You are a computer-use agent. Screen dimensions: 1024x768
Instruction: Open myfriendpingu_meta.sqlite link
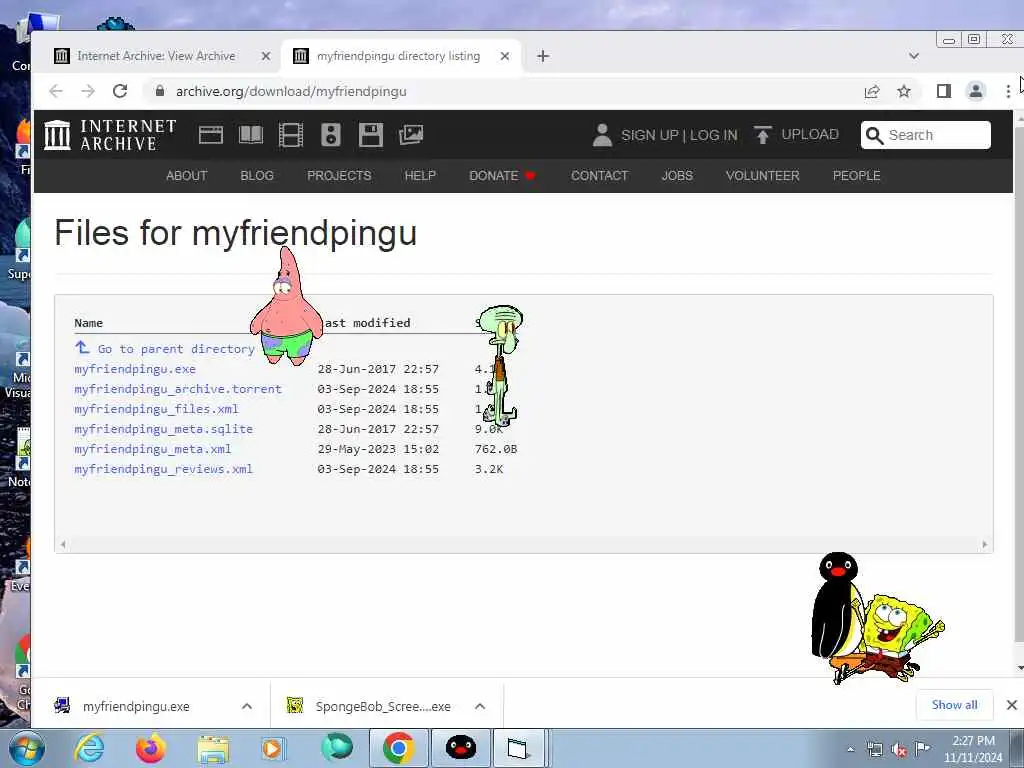point(163,429)
